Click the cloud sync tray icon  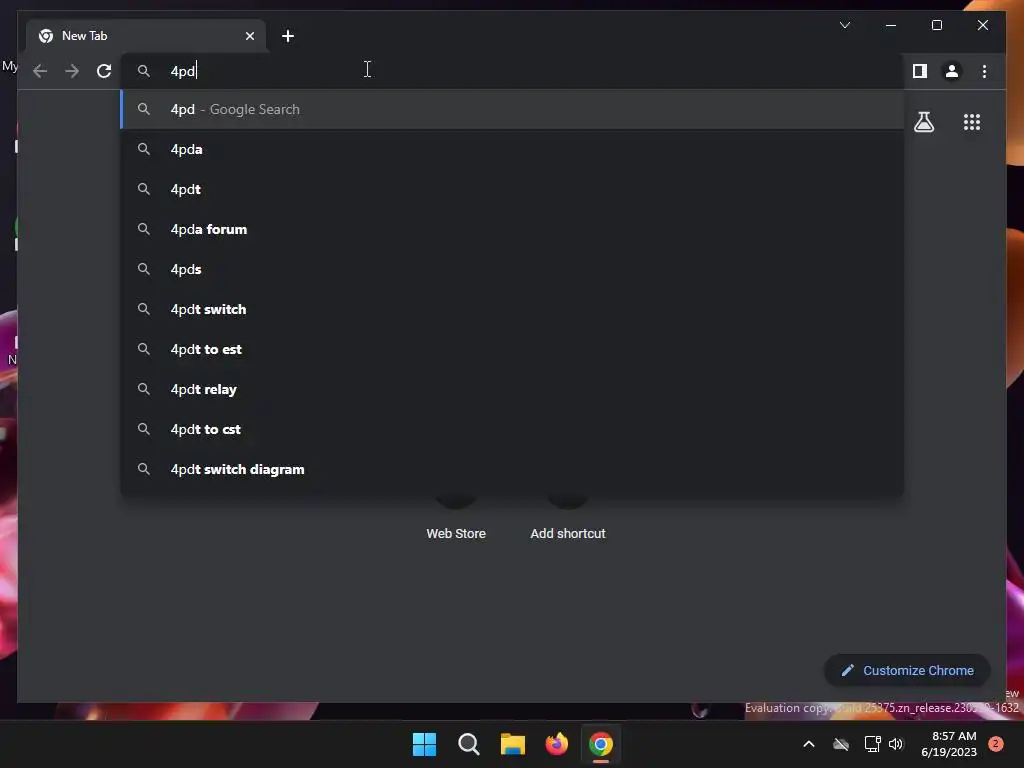841,744
